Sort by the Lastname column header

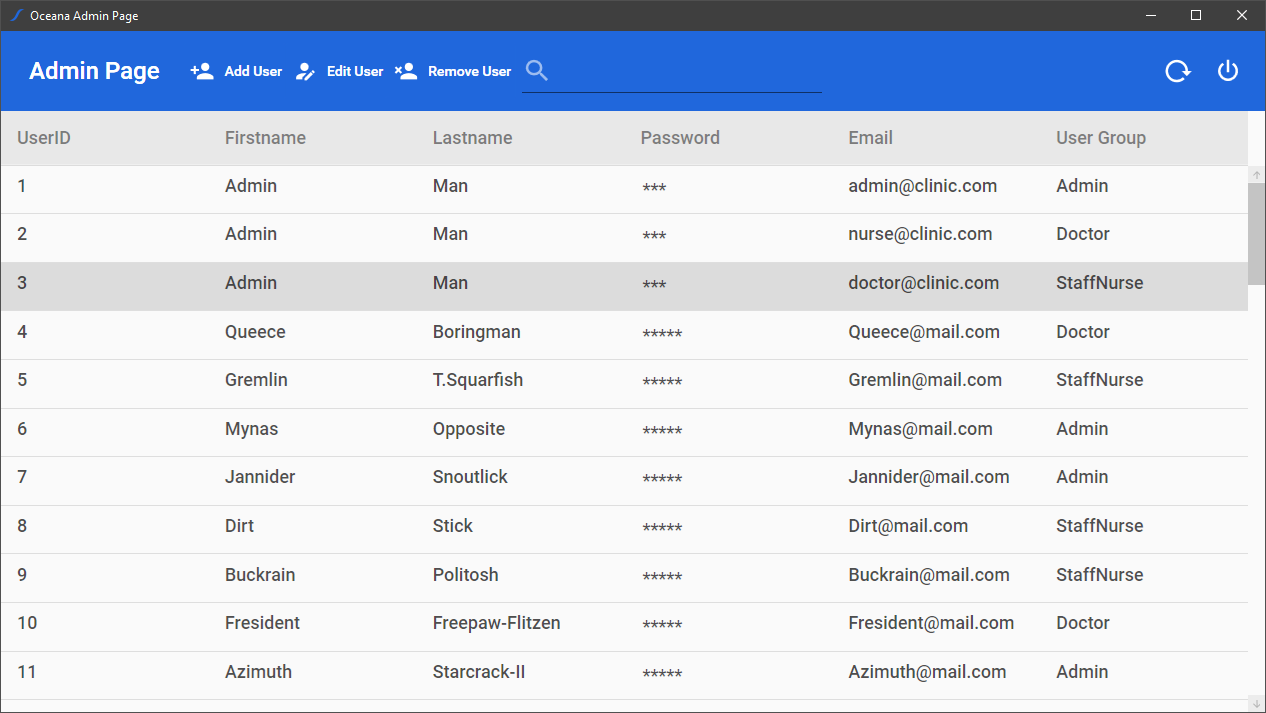(x=473, y=138)
